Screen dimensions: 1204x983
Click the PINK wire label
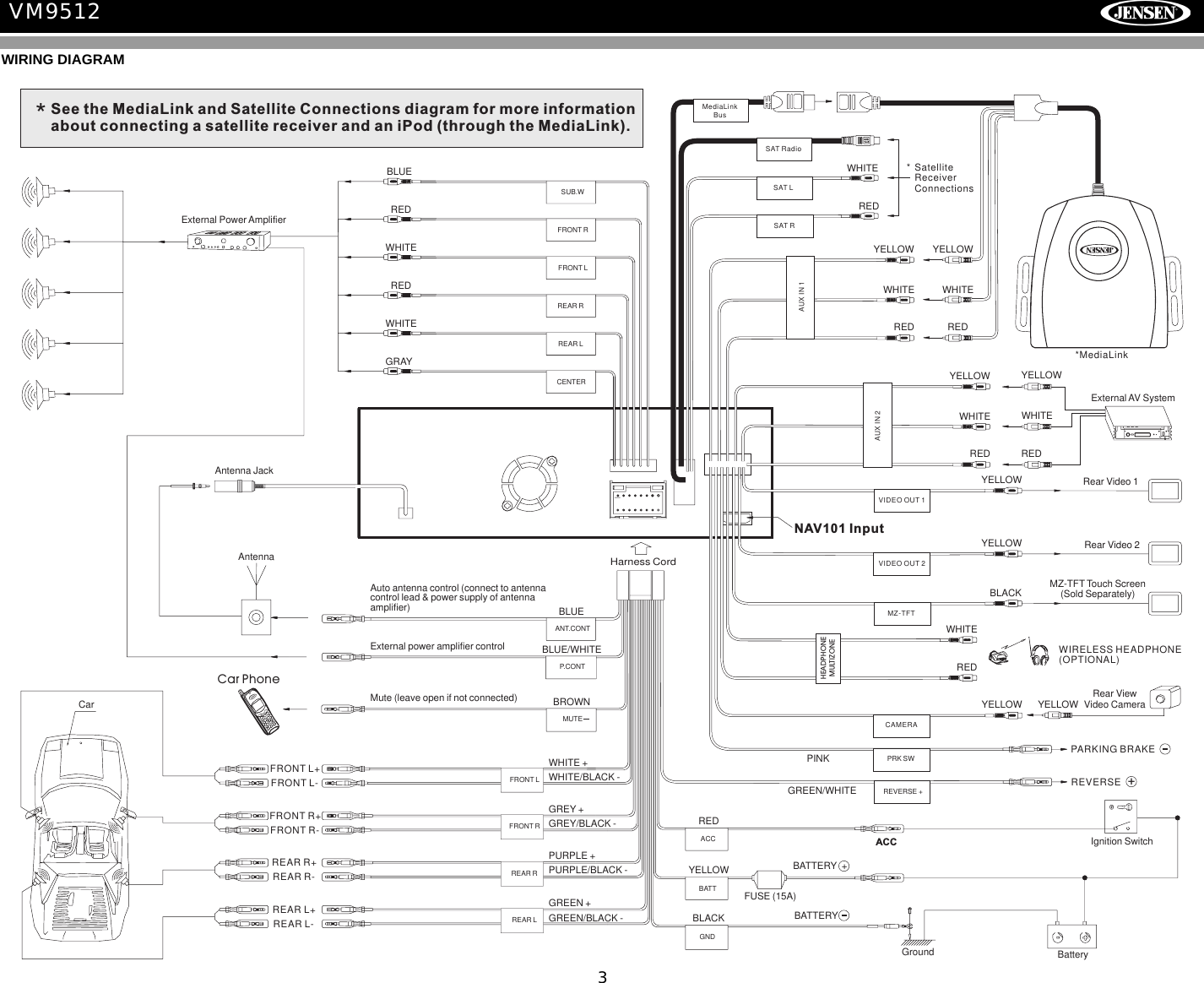pos(818,758)
